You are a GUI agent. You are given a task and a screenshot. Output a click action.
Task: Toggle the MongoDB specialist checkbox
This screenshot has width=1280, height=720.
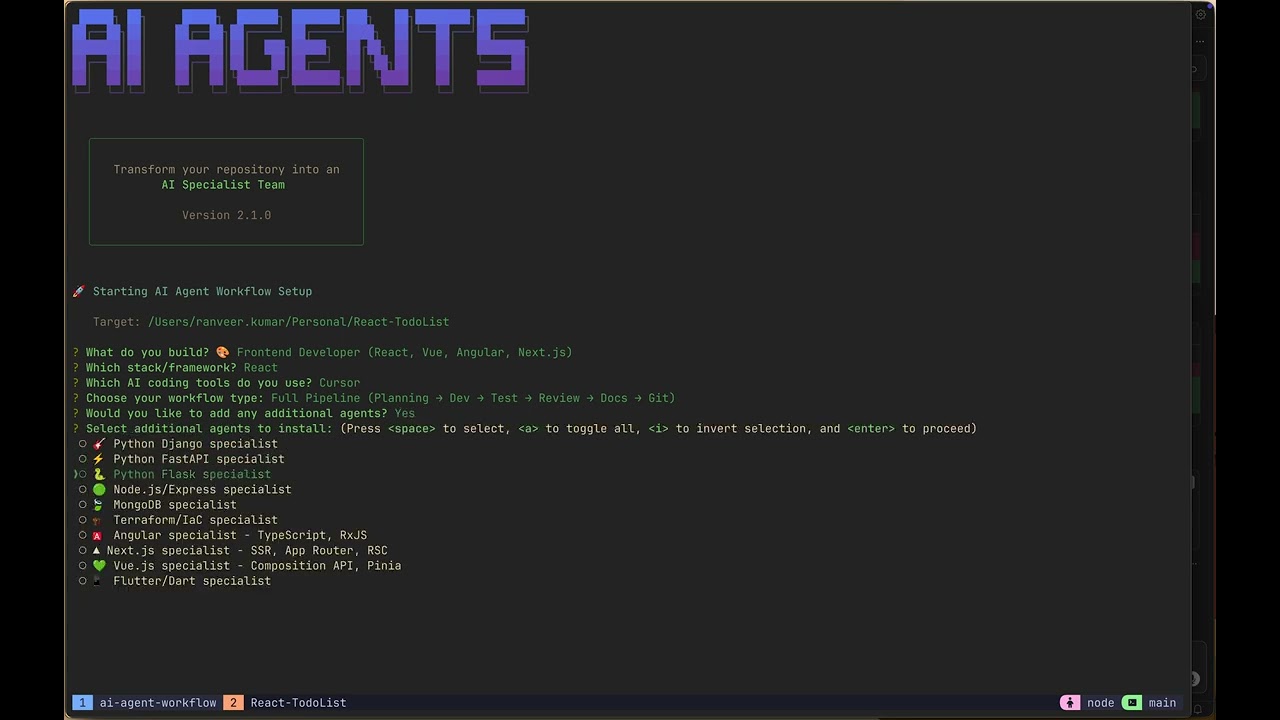(x=83, y=505)
